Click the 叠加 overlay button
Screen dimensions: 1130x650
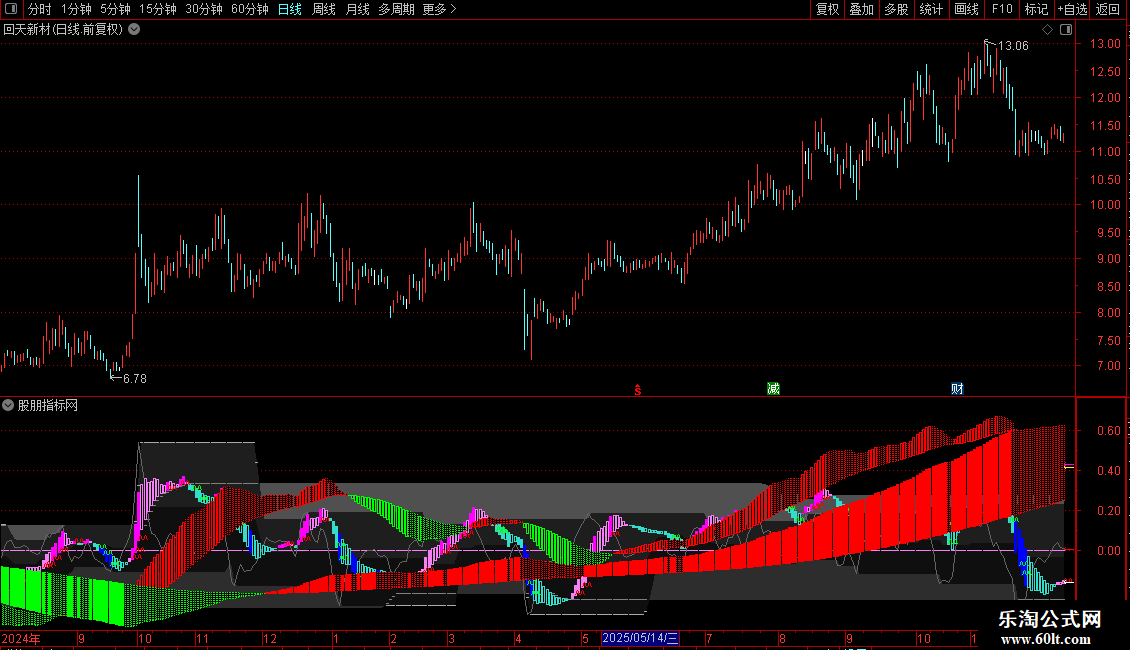[861, 9]
